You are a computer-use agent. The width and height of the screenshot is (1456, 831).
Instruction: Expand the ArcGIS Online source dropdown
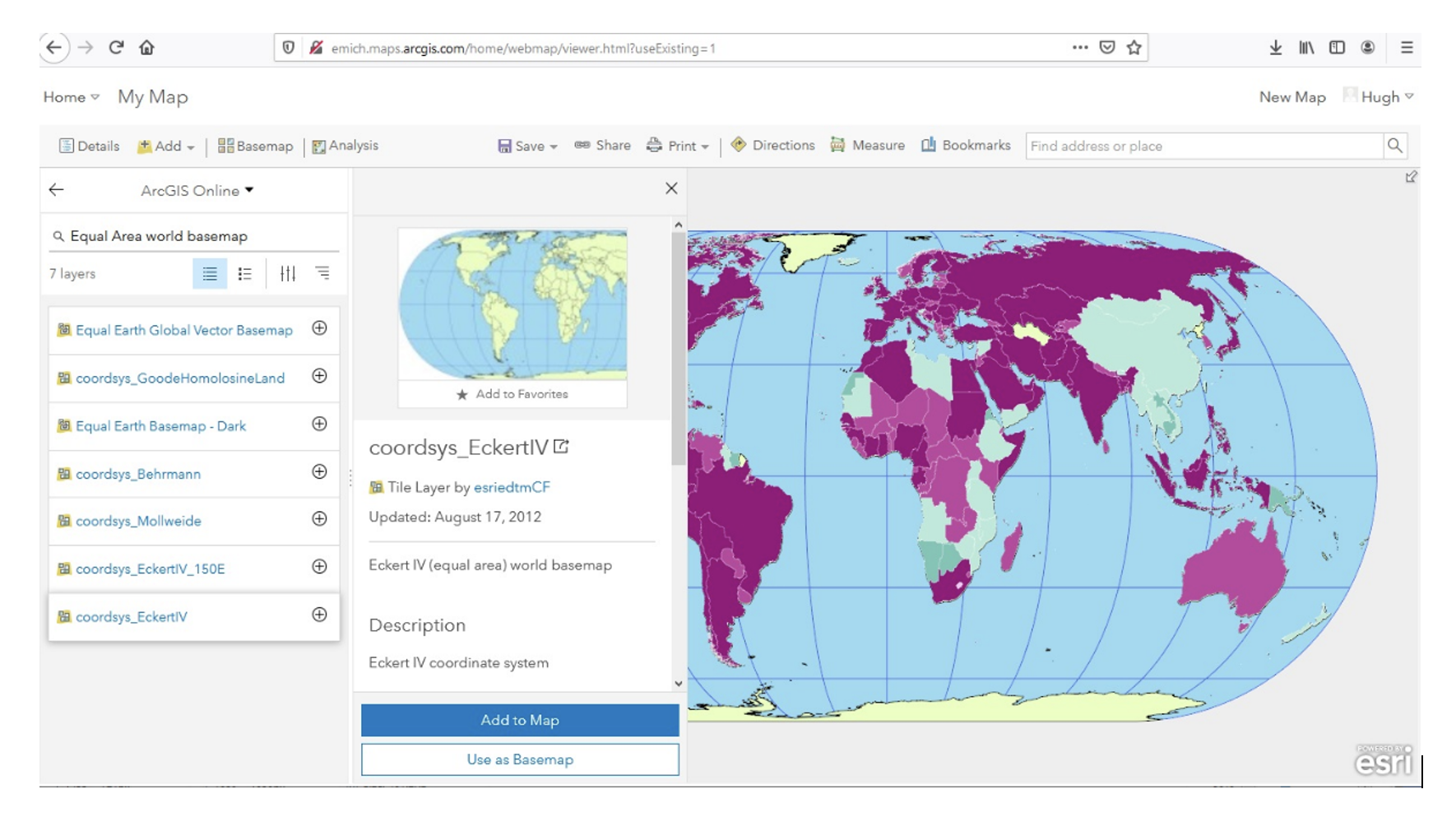197,191
